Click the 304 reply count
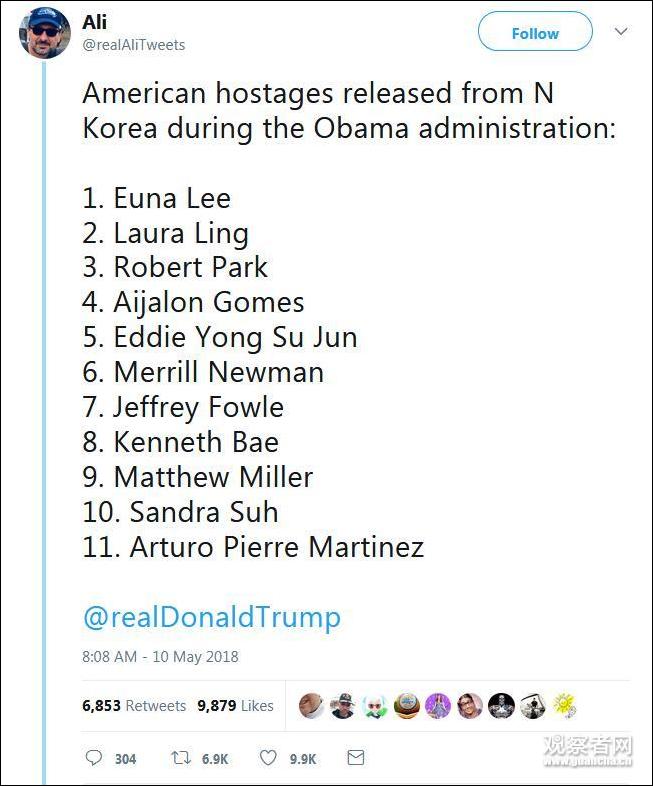 coord(125,759)
